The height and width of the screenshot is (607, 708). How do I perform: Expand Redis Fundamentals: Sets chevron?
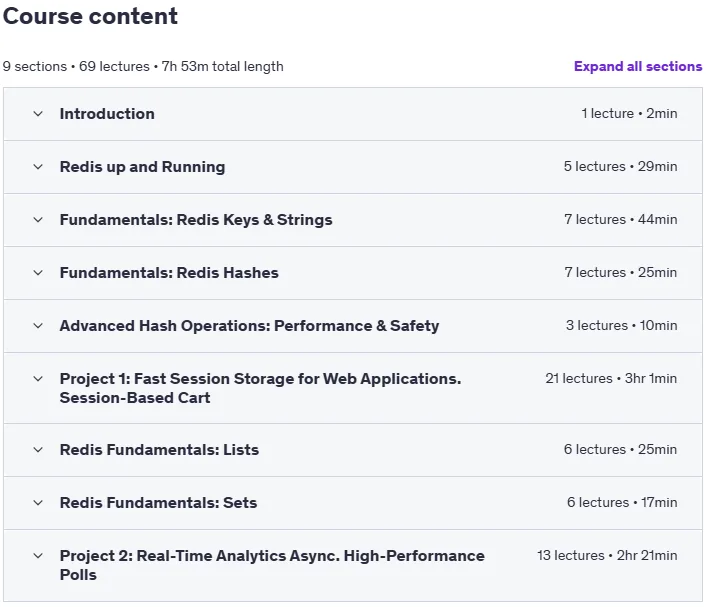(38, 503)
